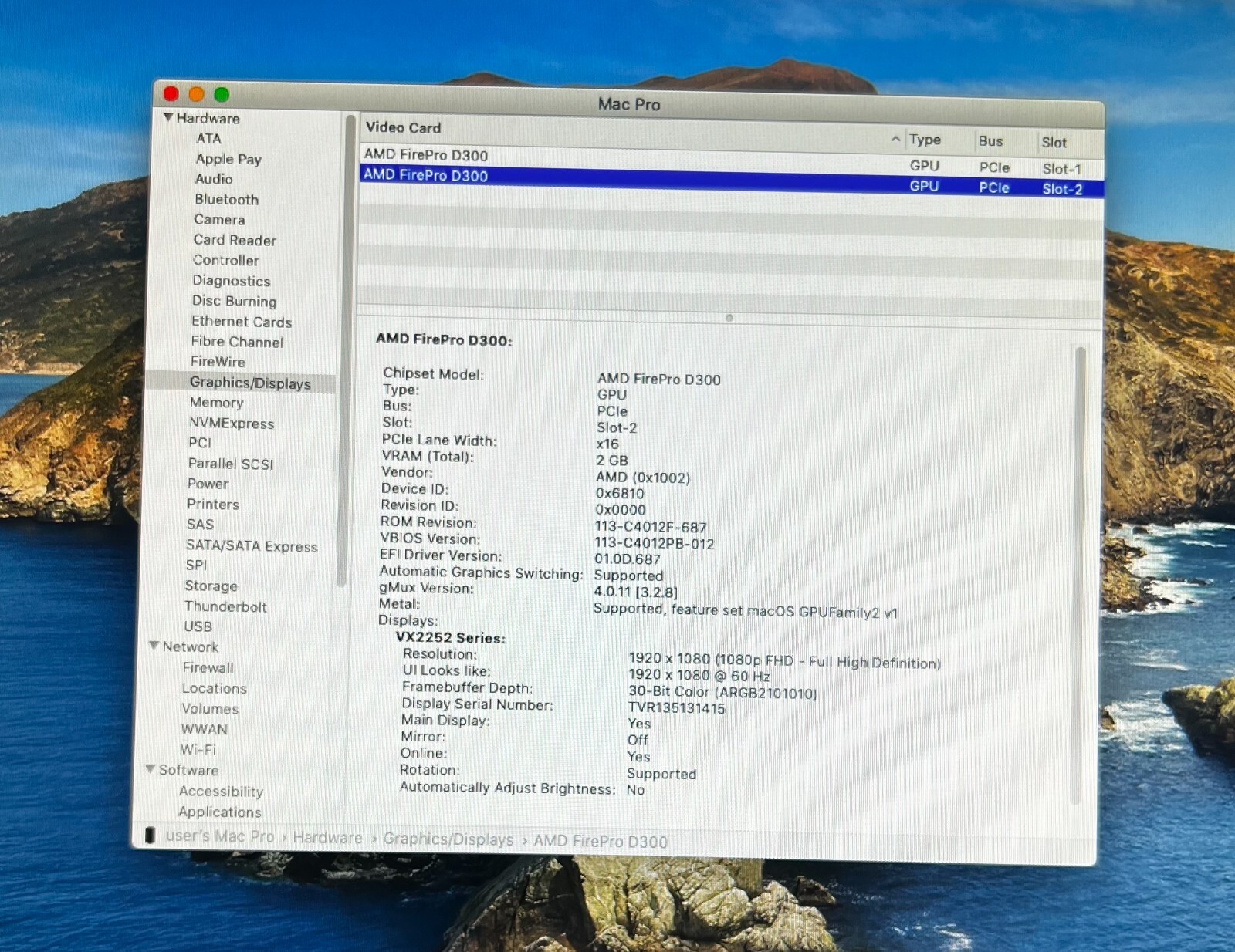The width and height of the screenshot is (1235, 952).
Task: Open Power in the sidebar
Action: click(x=208, y=484)
